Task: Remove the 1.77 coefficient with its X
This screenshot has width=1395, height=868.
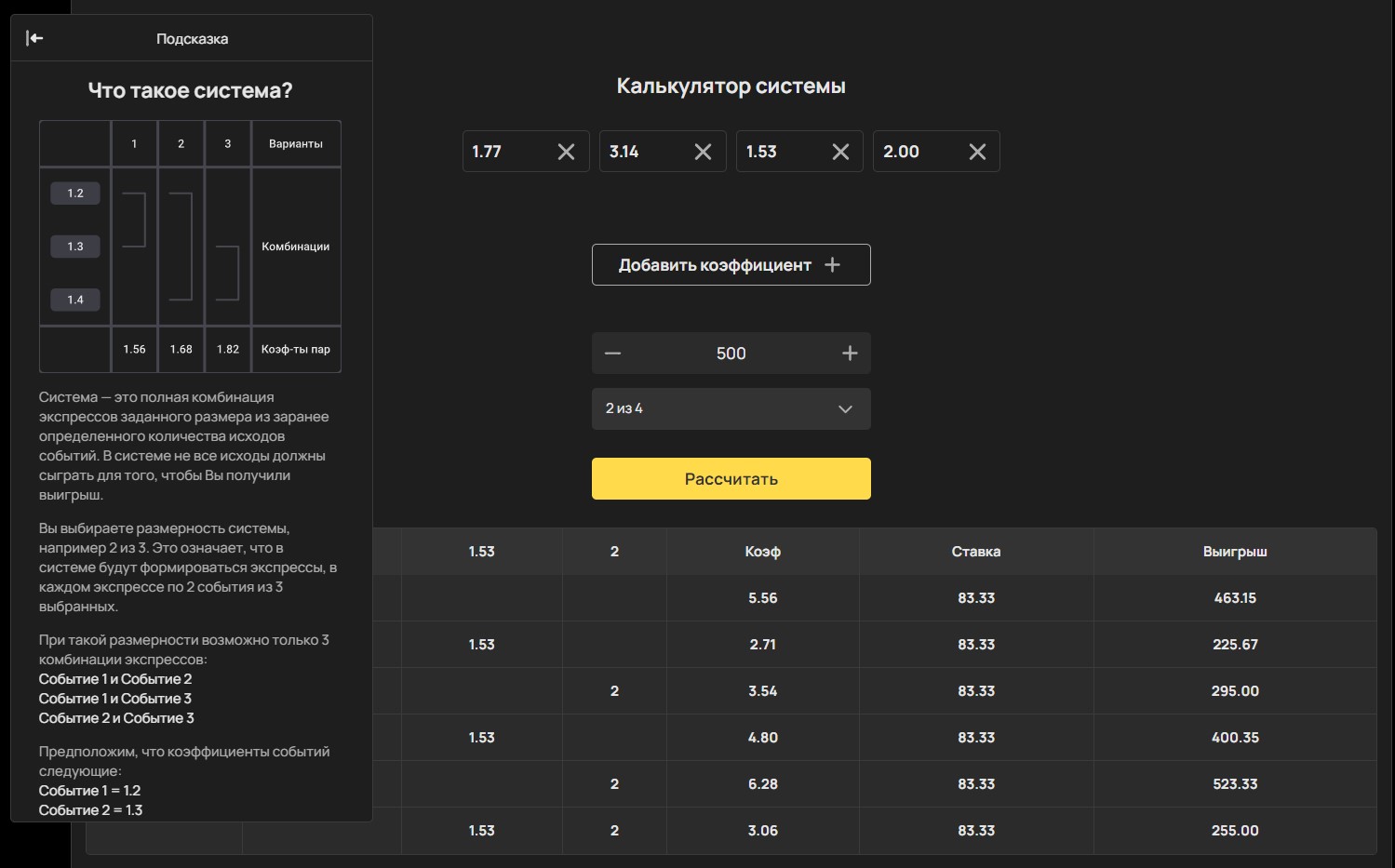Action: click(x=566, y=152)
